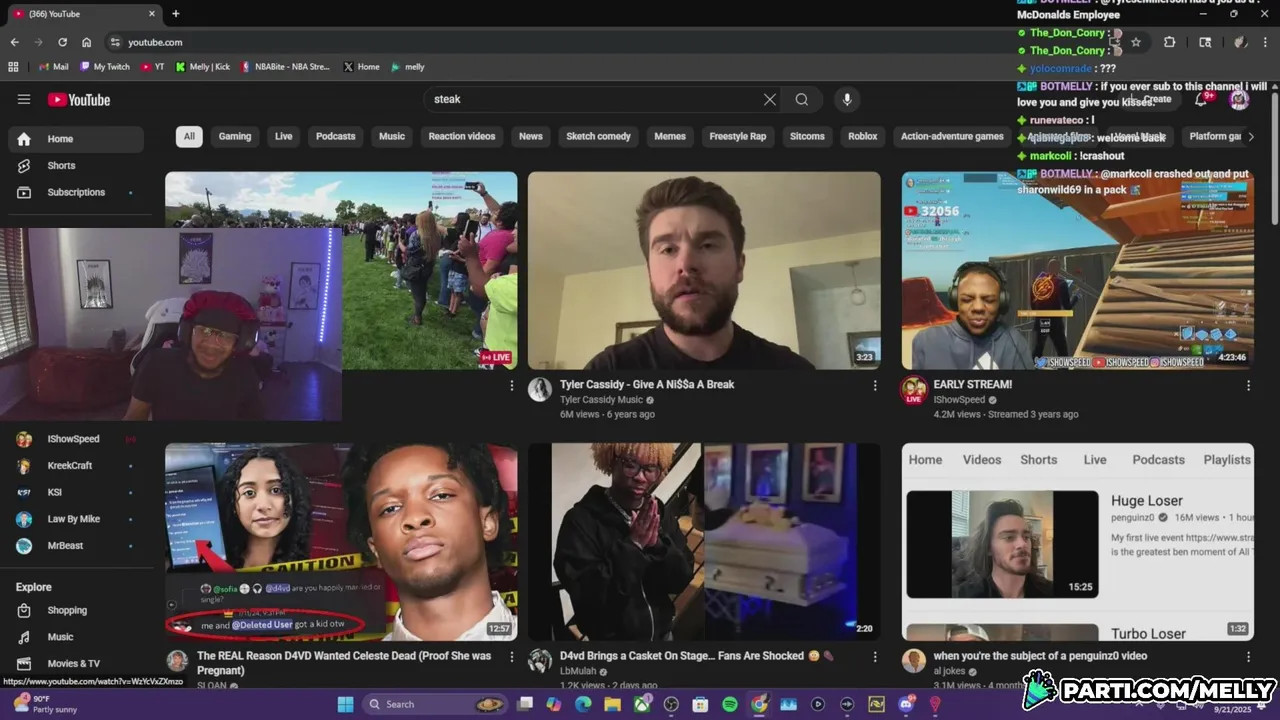1280x720 pixels.
Task: Open the Melly | Kick bookmark
Action: 202,67
